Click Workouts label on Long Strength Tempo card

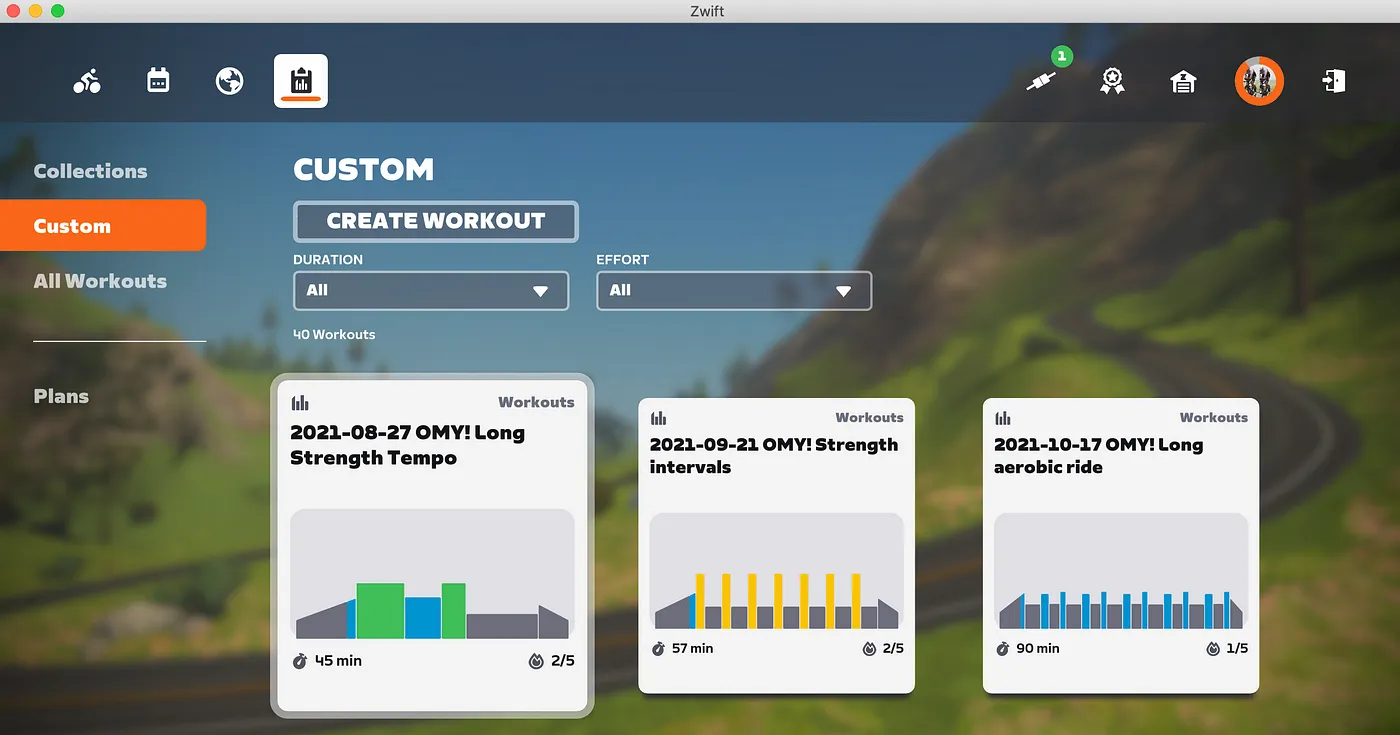point(536,402)
